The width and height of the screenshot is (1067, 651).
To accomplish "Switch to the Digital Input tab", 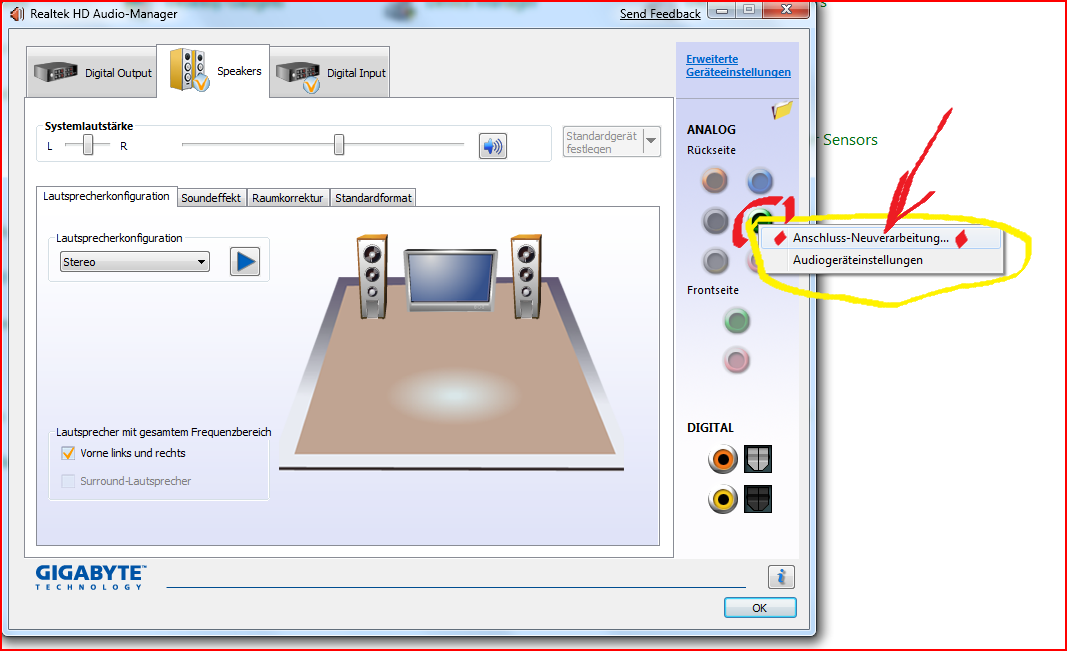I will (x=330, y=72).
